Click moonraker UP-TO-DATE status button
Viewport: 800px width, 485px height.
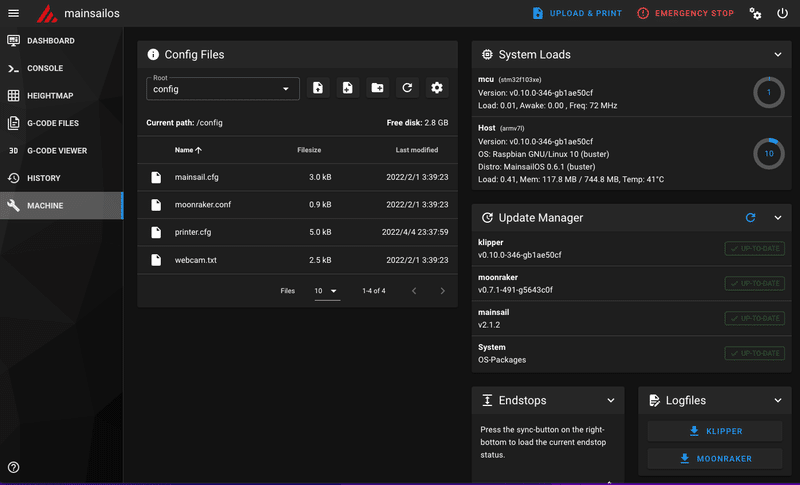pyautogui.click(x=755, y=283)
